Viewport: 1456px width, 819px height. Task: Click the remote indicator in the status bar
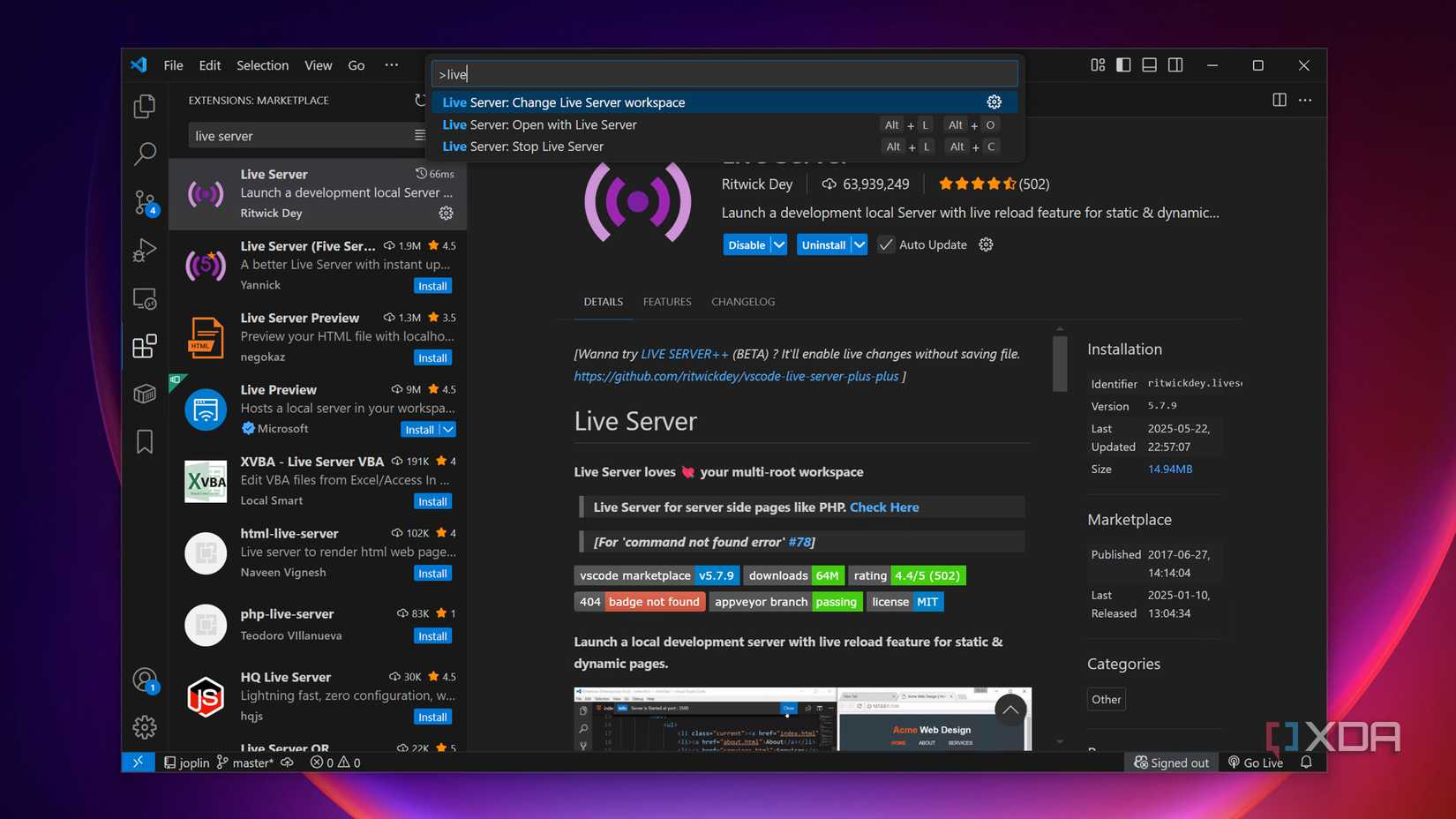coord(138,762)
